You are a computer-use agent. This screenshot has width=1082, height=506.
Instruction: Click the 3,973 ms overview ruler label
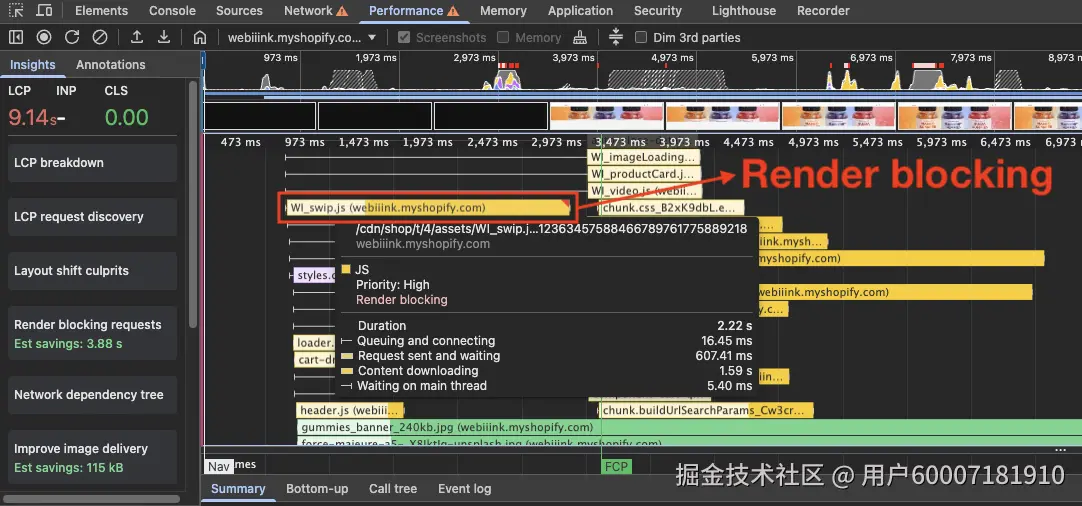(x=575, y=58)
